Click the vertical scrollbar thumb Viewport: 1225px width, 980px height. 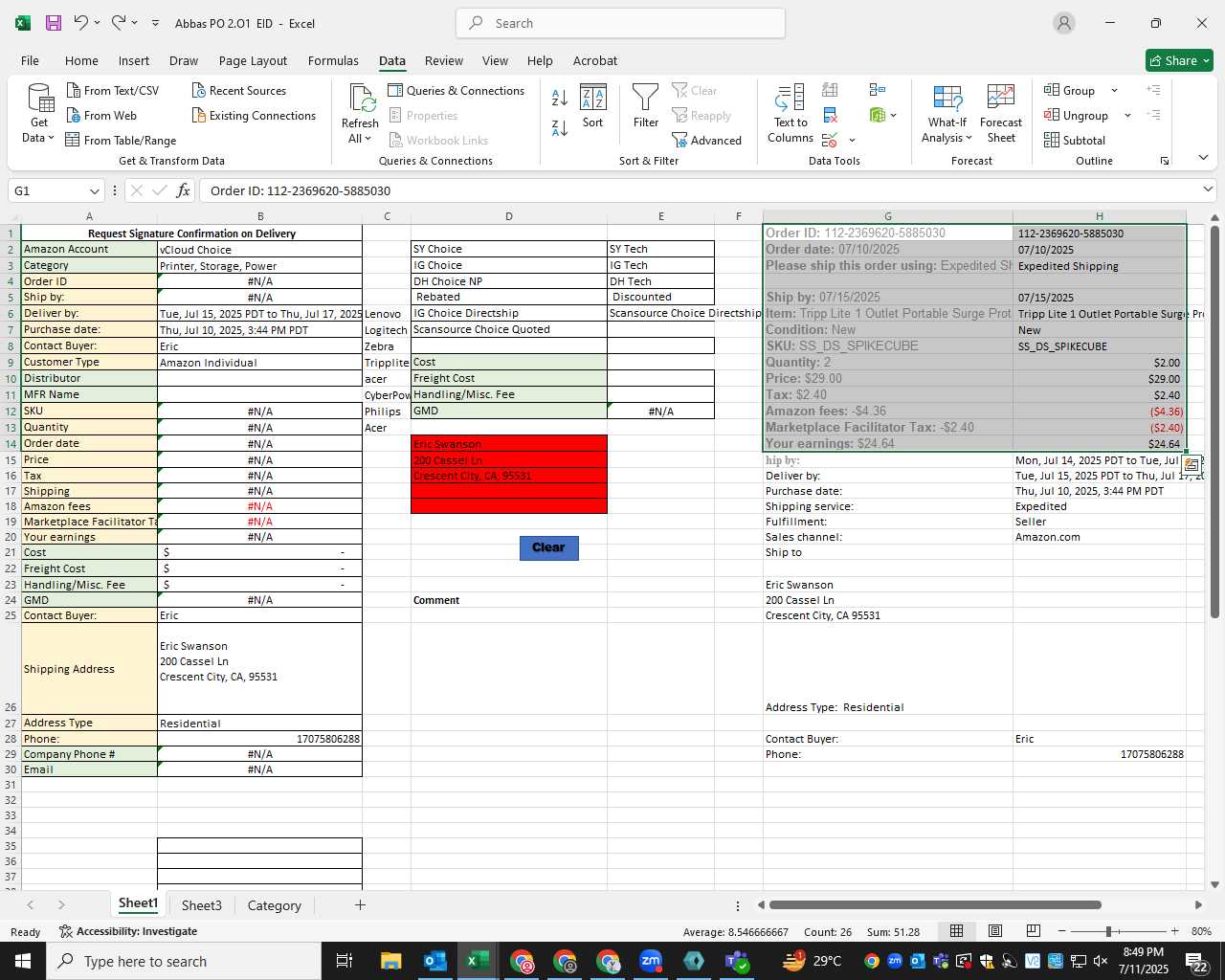click(x=1214, y=421)
